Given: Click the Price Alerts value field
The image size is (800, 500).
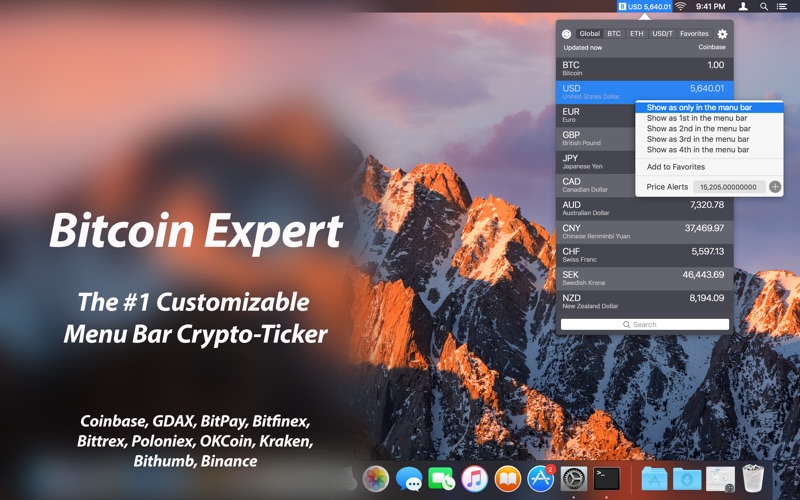Looking at the screenshot, I should (x=730, y=187).
